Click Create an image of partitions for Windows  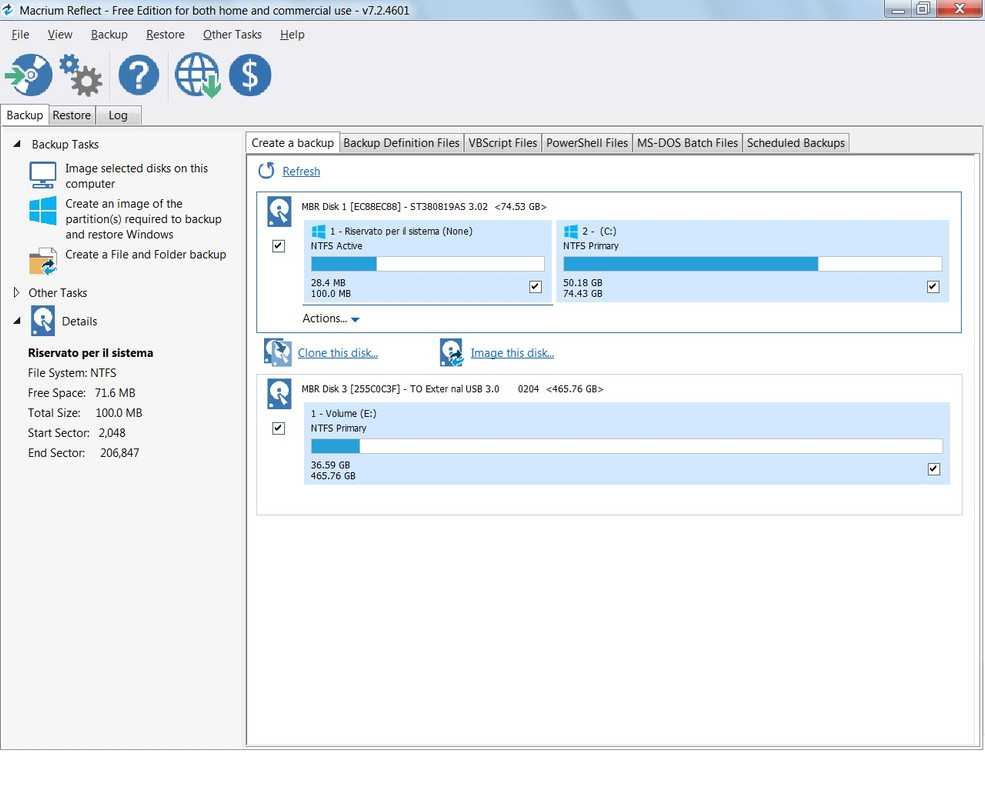point(143,219)
